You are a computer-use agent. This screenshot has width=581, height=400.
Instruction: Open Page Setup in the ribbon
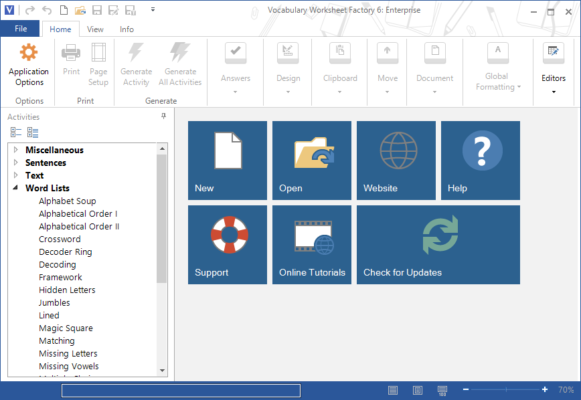(98, 64)
